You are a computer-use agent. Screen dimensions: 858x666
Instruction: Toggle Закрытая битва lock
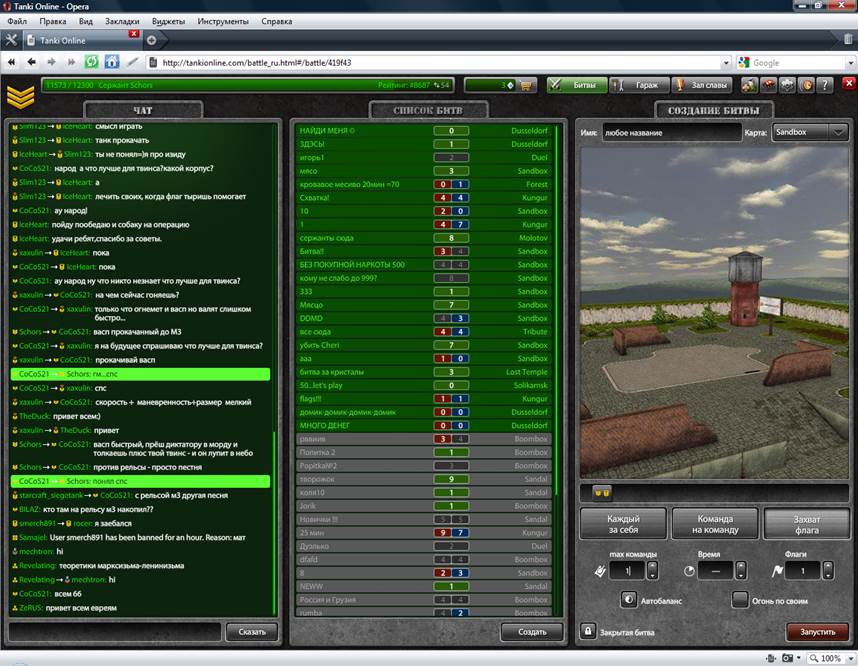tap(588, 631)
